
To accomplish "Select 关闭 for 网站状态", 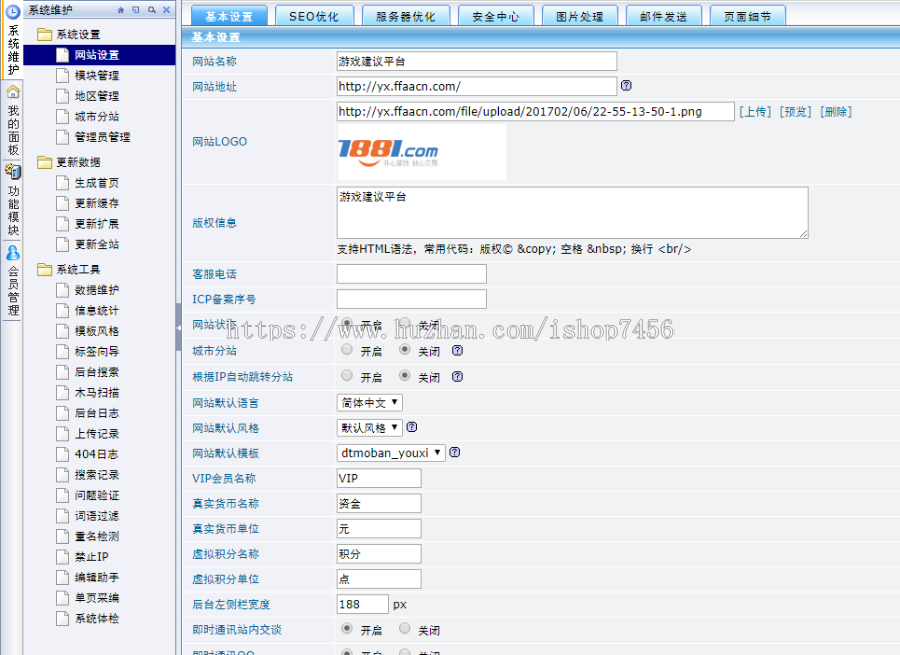I will pos(405,323).
